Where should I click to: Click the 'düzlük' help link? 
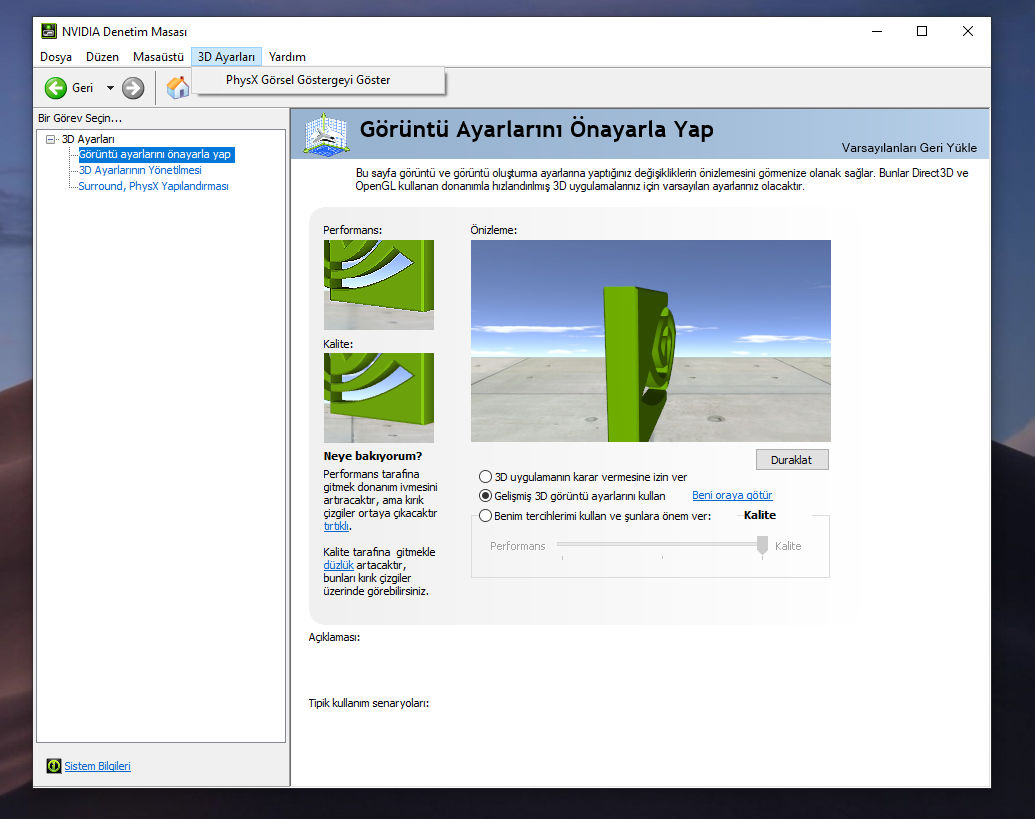339,565
